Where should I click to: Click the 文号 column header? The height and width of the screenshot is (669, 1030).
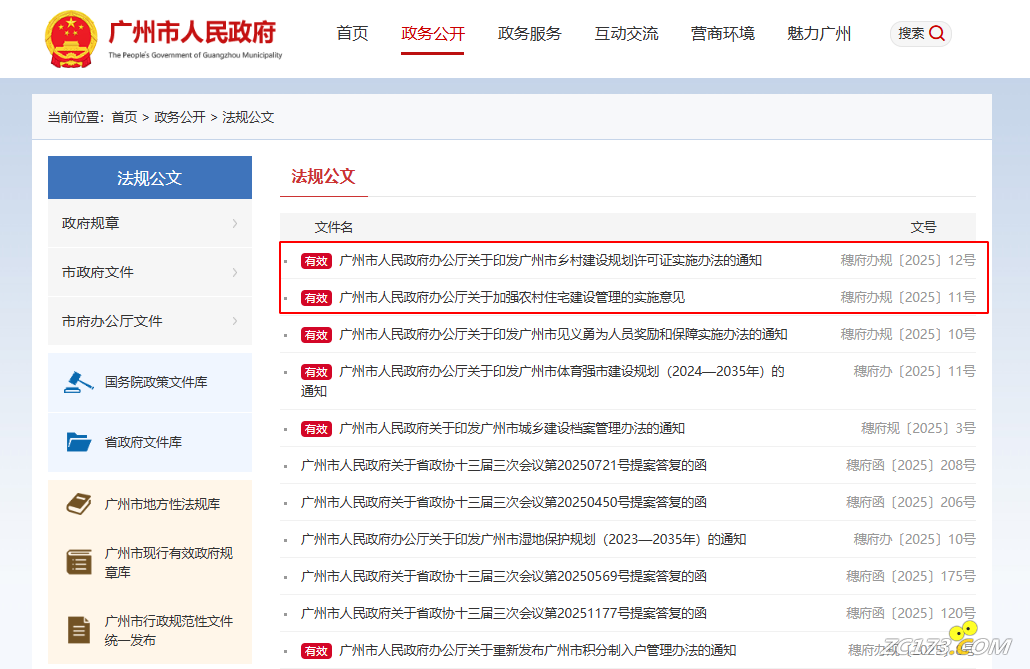click(x=923, y=227)
